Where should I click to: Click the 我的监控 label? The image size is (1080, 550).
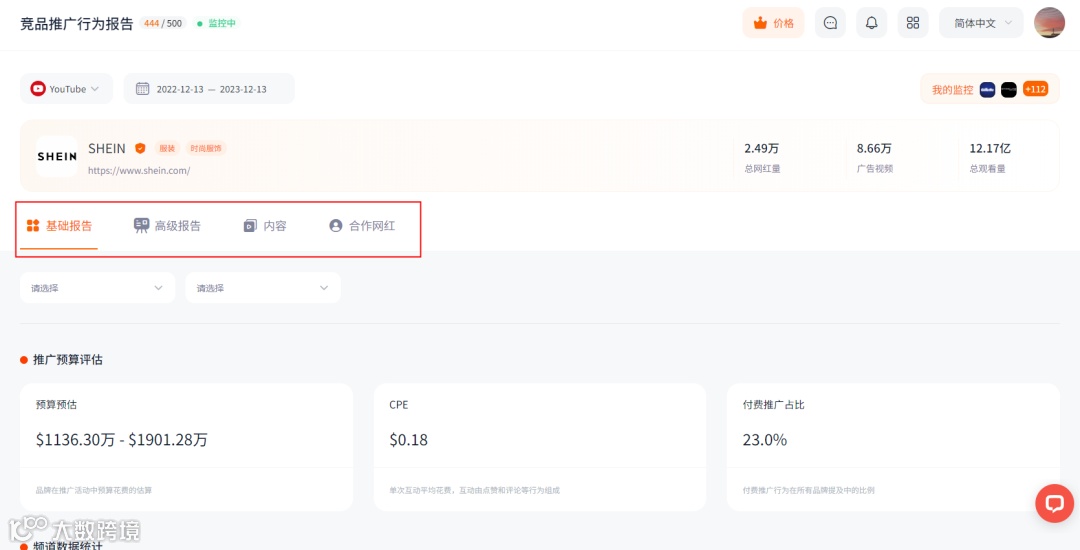953,89
